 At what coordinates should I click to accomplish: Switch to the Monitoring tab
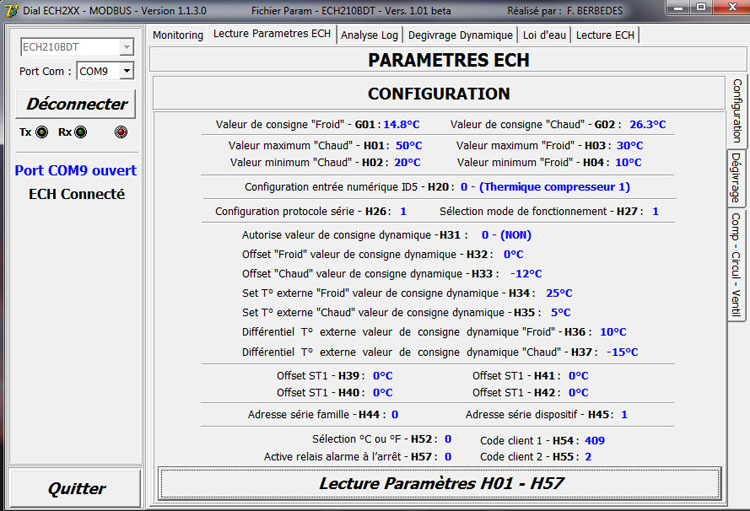[177, 34]
